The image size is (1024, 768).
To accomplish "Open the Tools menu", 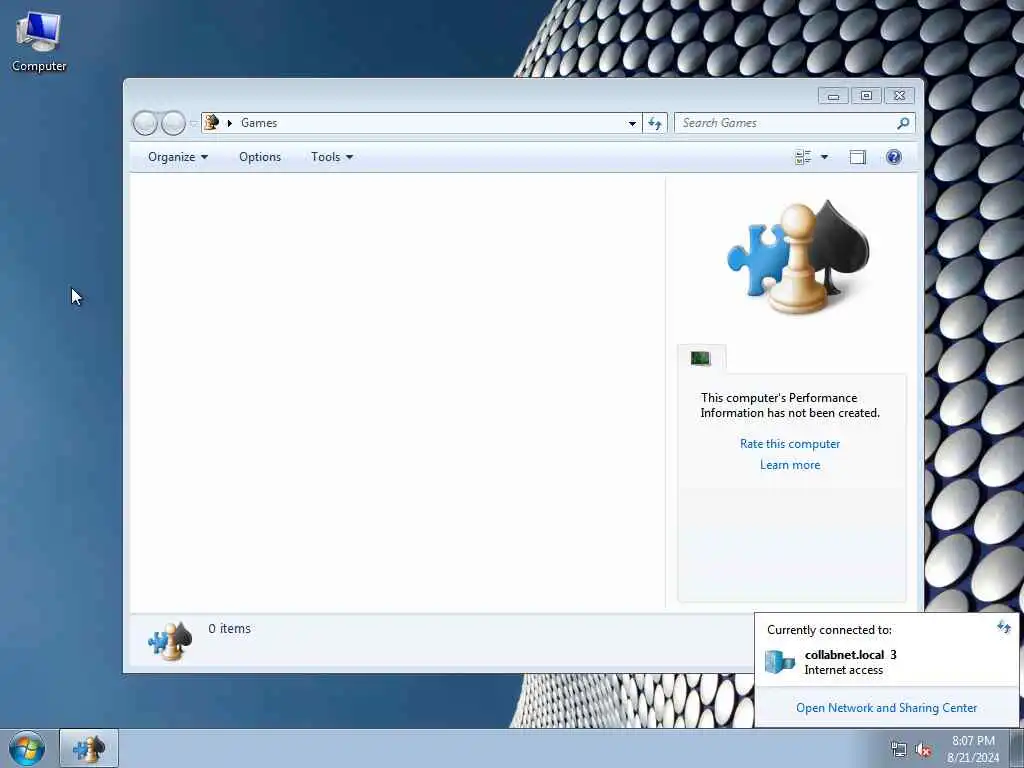I will [332, 157].
